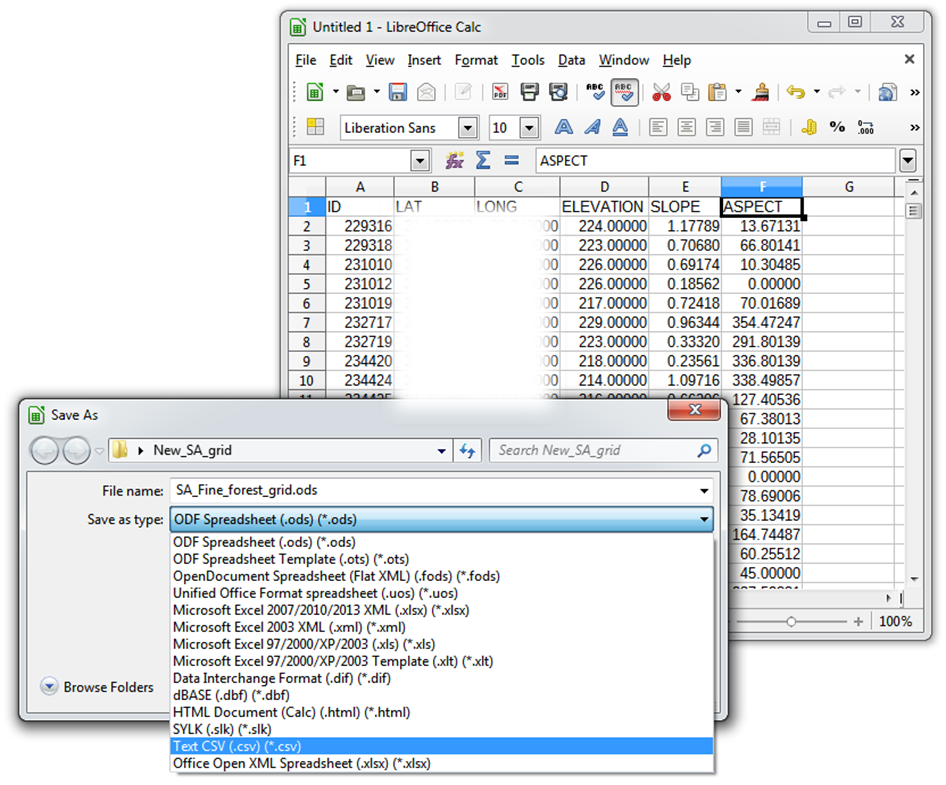Click the Save document toolbar icon
The height and width of the screenshot is (785, 946).
(398, 92)
